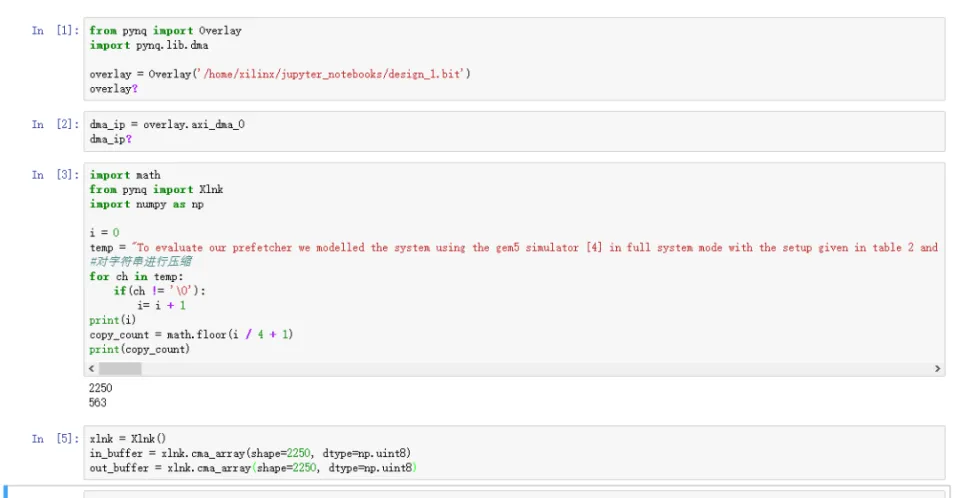Click the horizontal scrollbar thumb in cell 3
This screenshot has height=498, width=960.
click(x=120, y=369)
